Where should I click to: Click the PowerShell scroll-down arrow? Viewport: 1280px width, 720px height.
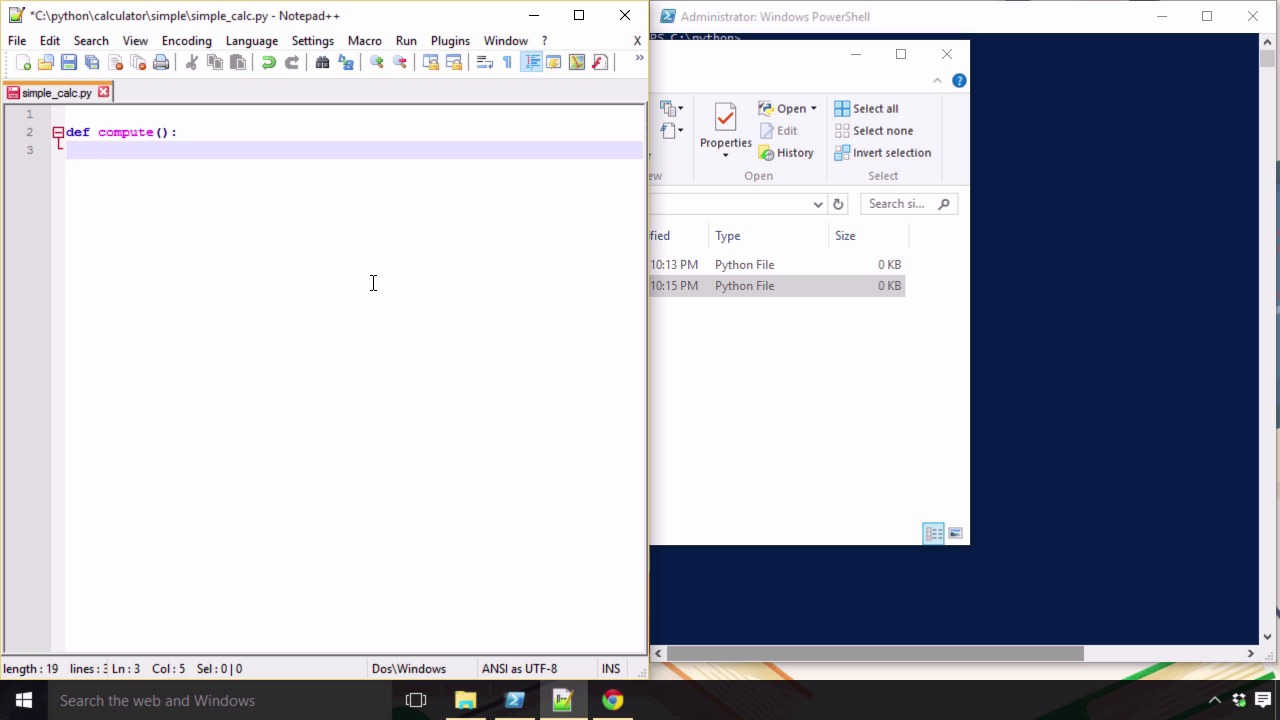[1268, 636]
